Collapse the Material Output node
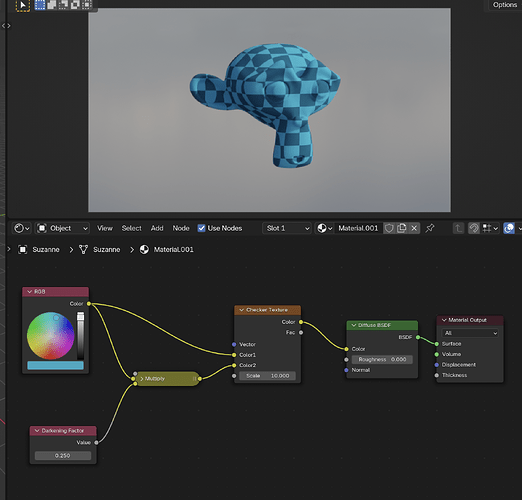 (444, 320)
